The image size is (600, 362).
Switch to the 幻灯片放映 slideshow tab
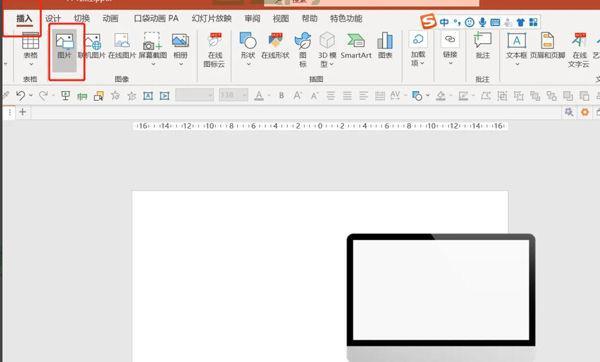[x=212, y=18]
